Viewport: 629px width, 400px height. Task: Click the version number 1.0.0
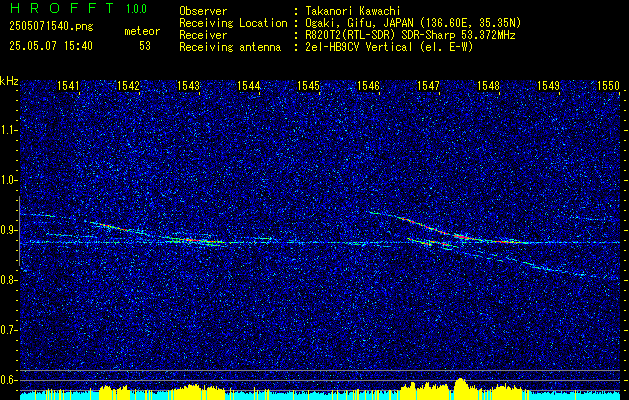tap(136, 9)
